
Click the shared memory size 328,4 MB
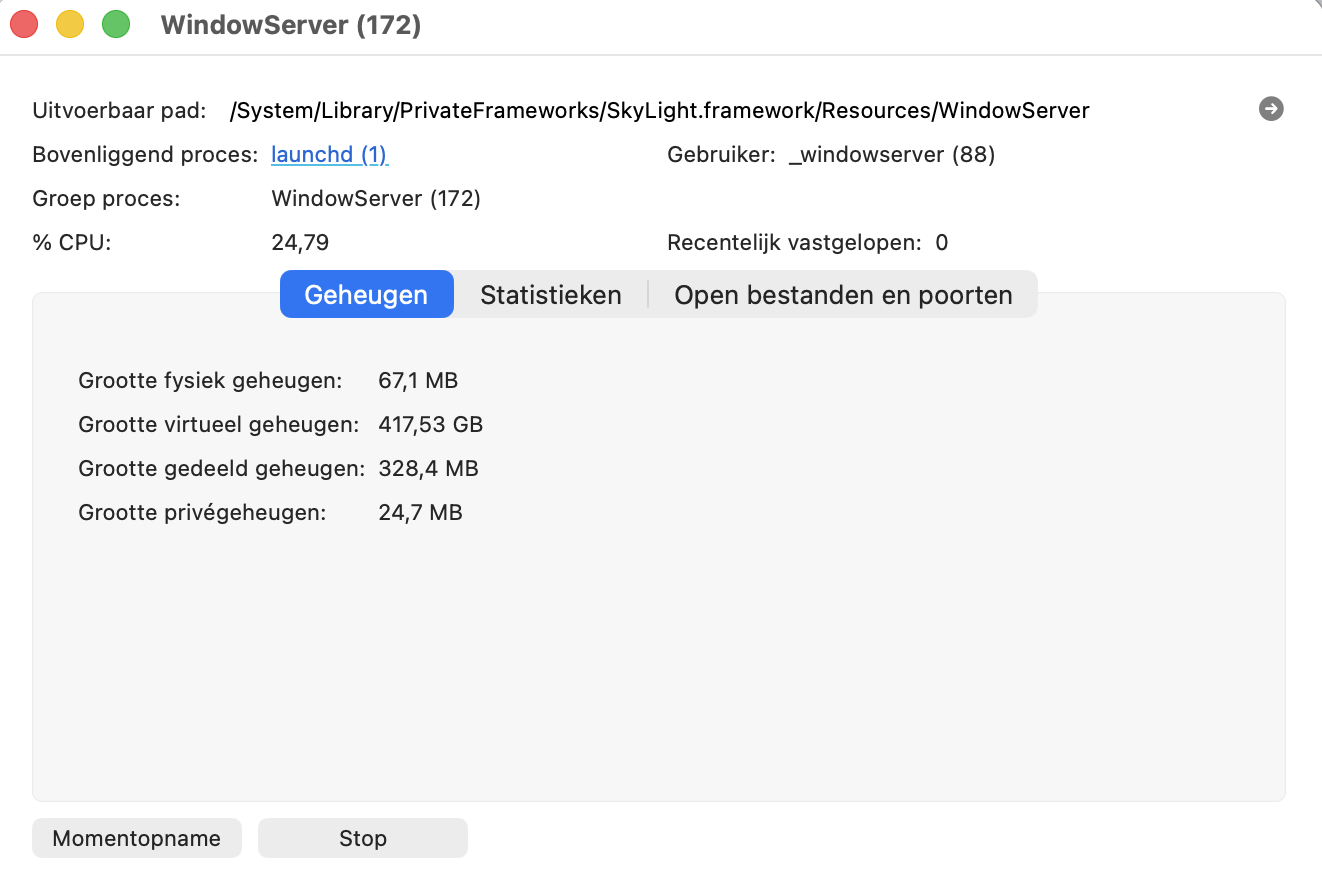click(428, 468)
